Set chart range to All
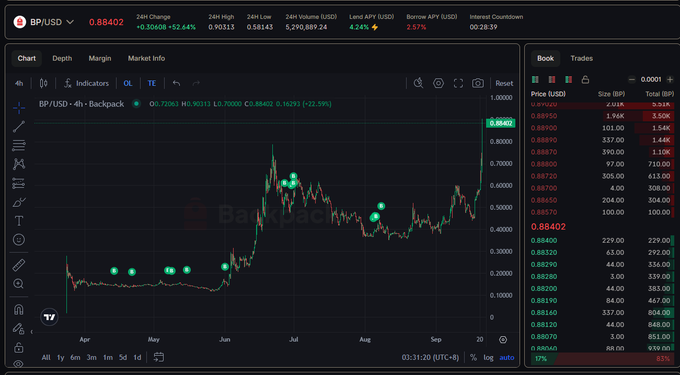This screenshot has height=375, width=680. click(46, 358)
